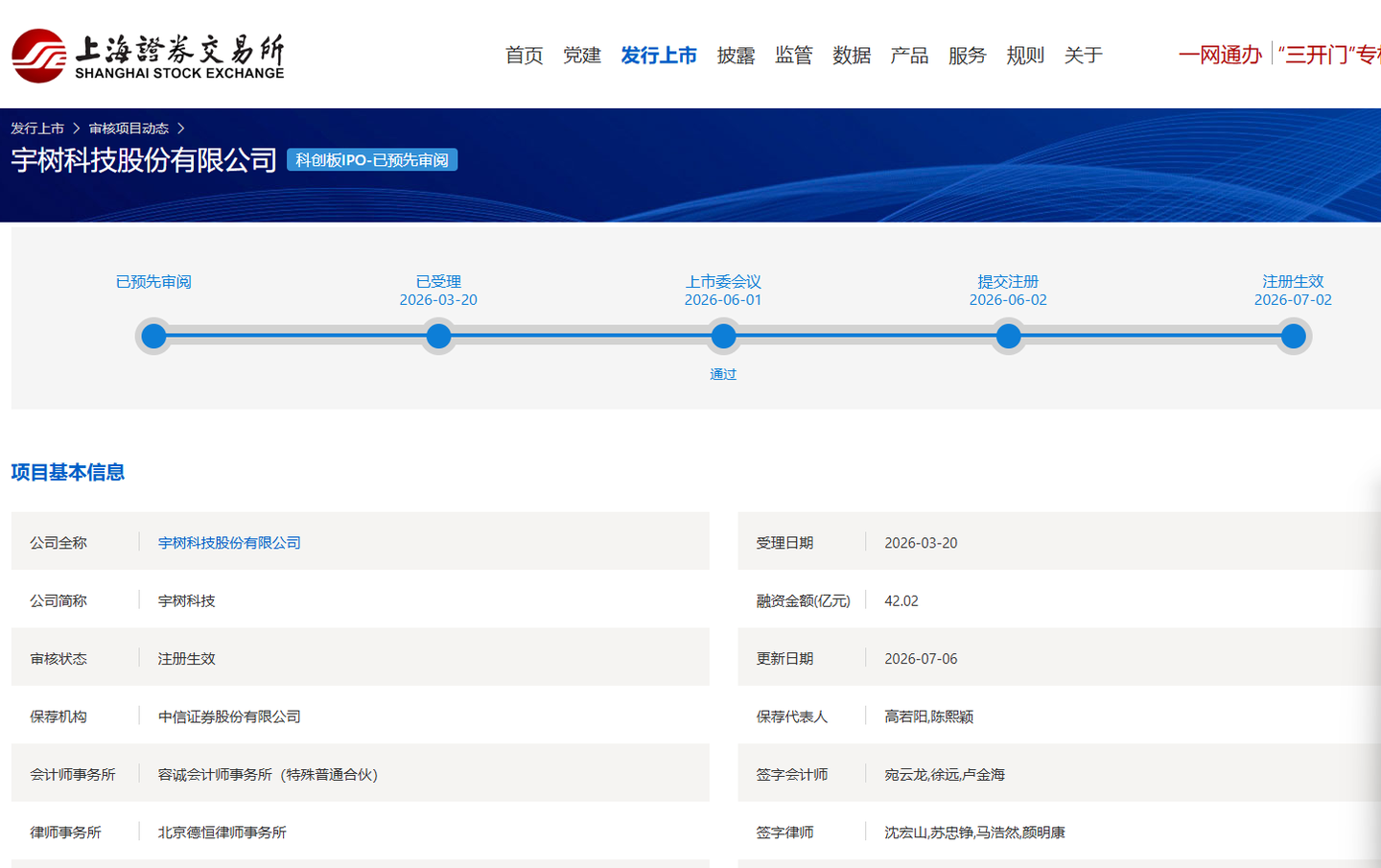Click the chevron after 发行上市 breadcrumb
1381x868 pixels.
click(76, 129)
